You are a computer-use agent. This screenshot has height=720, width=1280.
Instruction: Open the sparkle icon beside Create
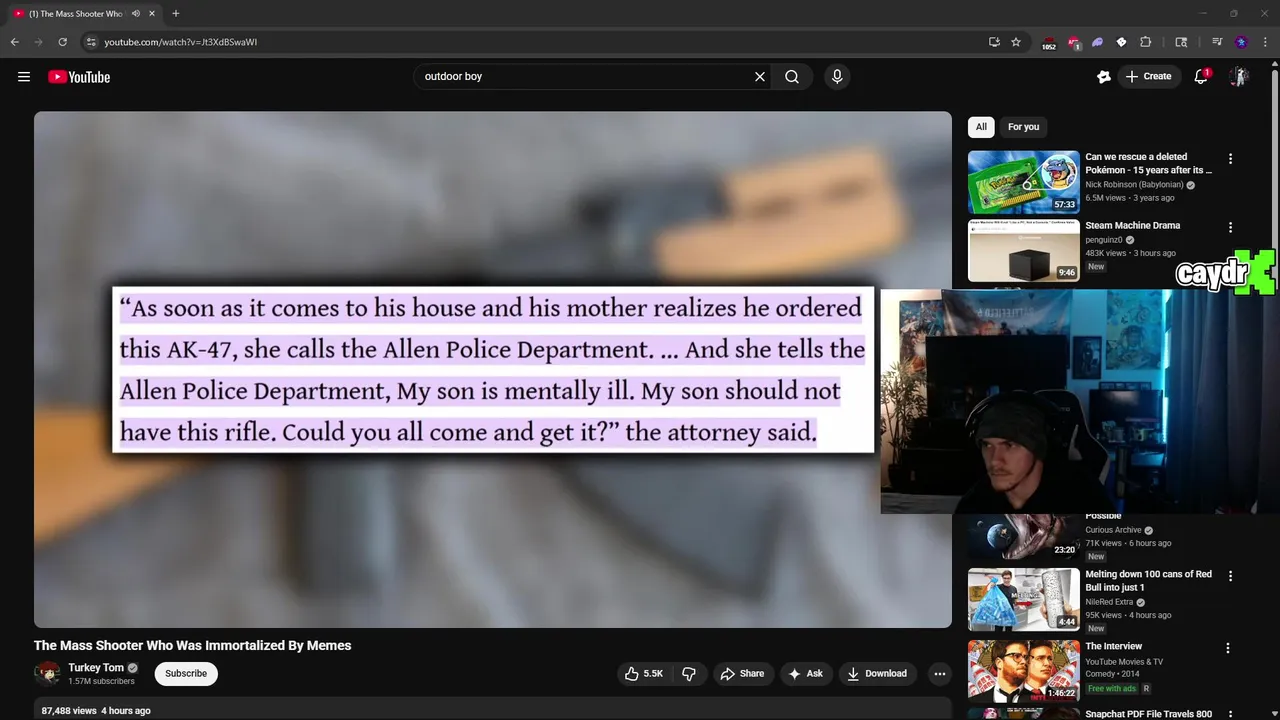click(x=1103, y=77)
